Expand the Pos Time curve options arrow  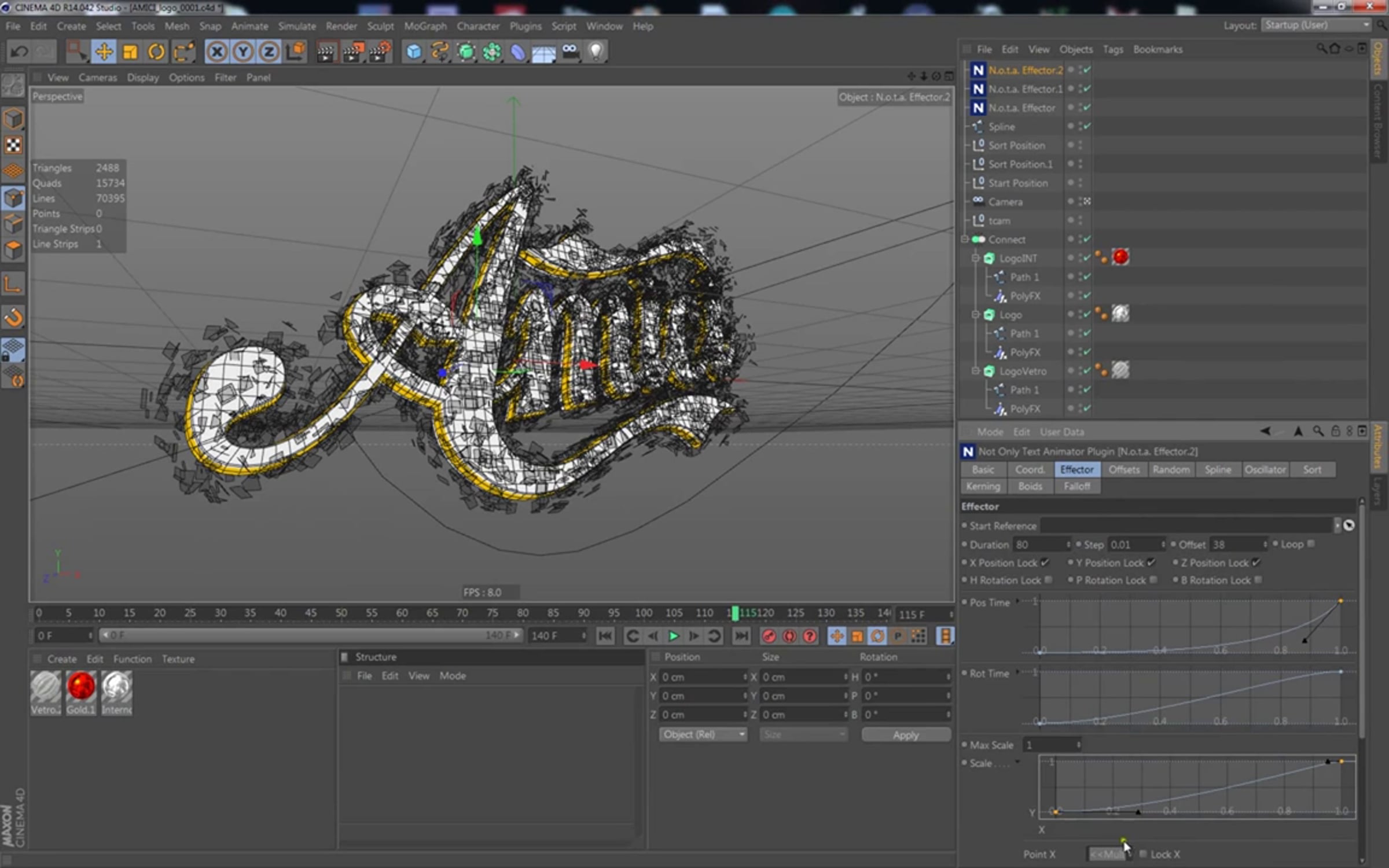1017,602
